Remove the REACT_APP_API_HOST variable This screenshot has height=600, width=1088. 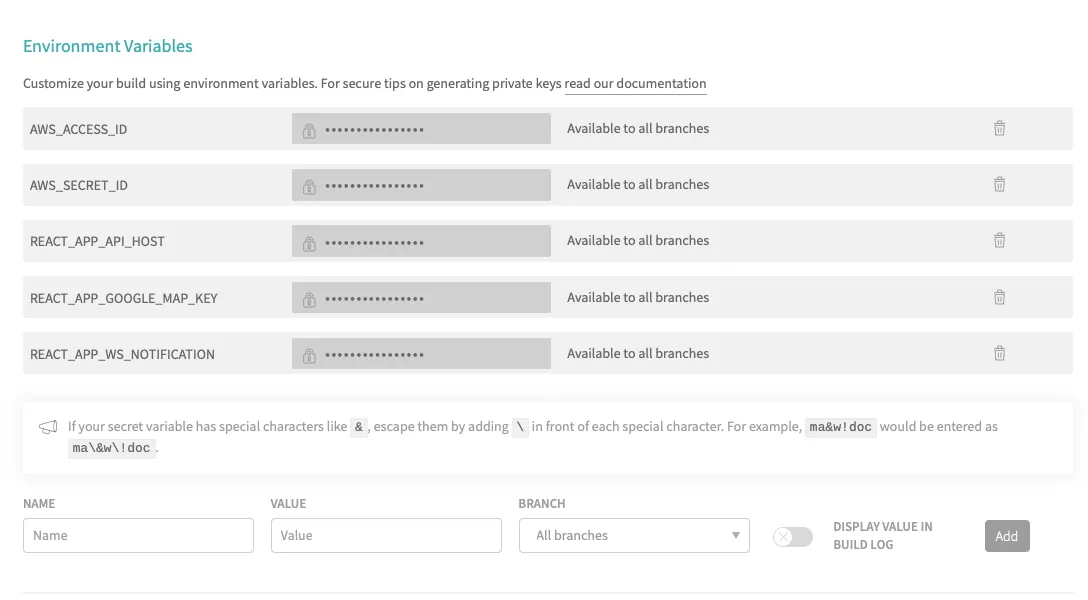tap(999, 240)
